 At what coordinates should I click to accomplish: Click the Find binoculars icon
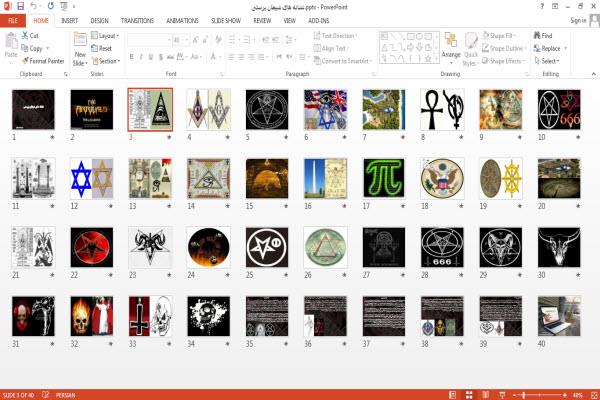537,35
